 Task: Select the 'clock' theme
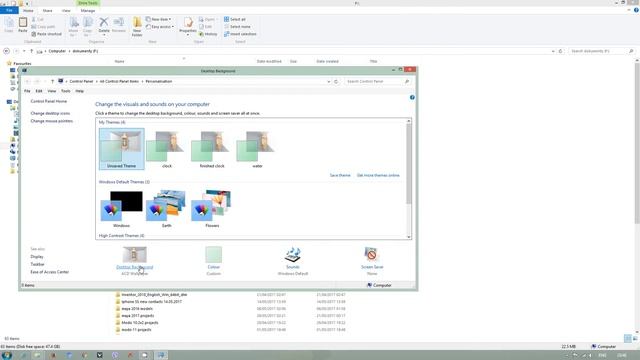pyautogui.click(x=167, y=149)
